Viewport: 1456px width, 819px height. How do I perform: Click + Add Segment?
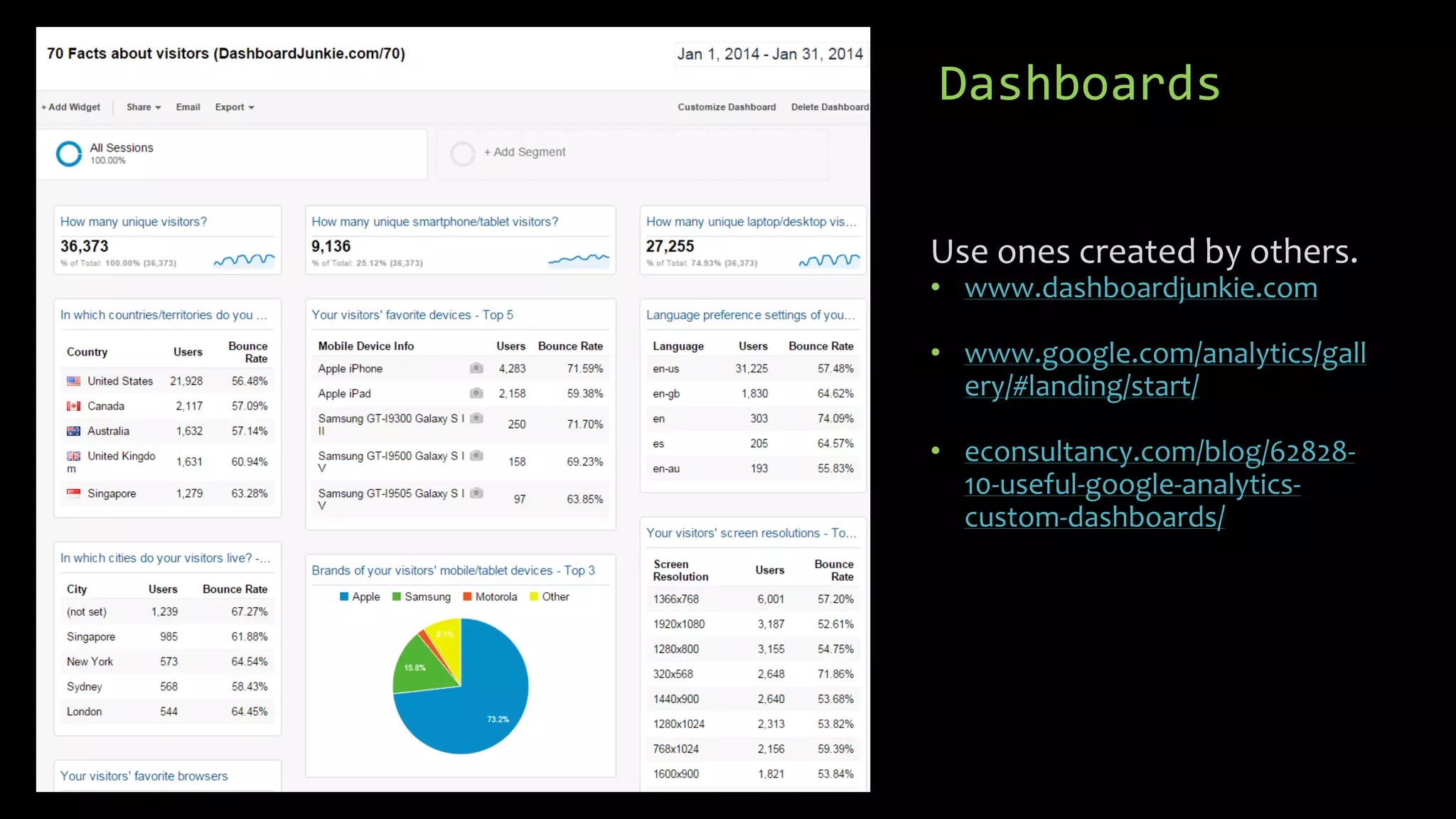[x=525, y=152]
